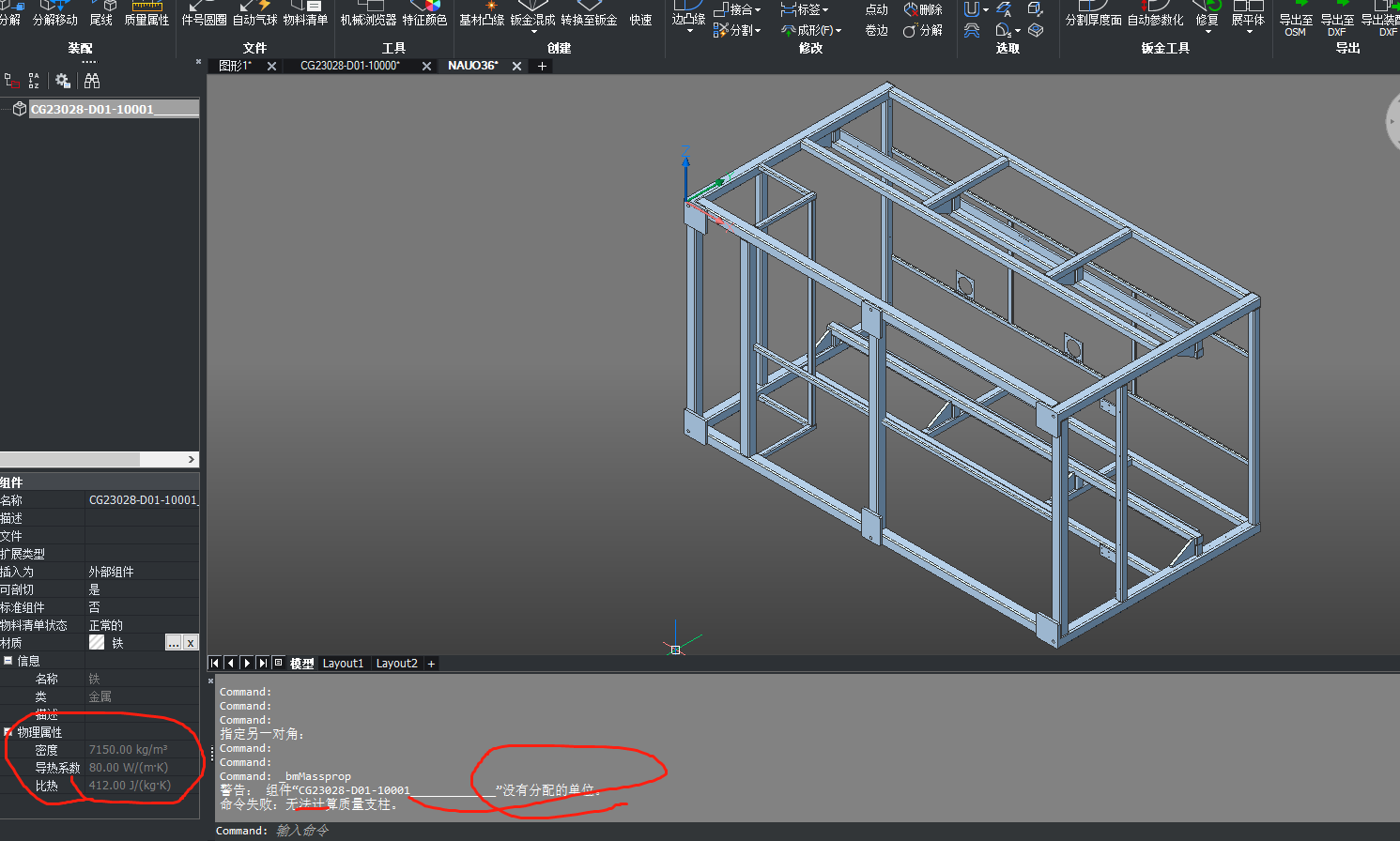Click the 铁 material hatch swatch

[97, 643]
